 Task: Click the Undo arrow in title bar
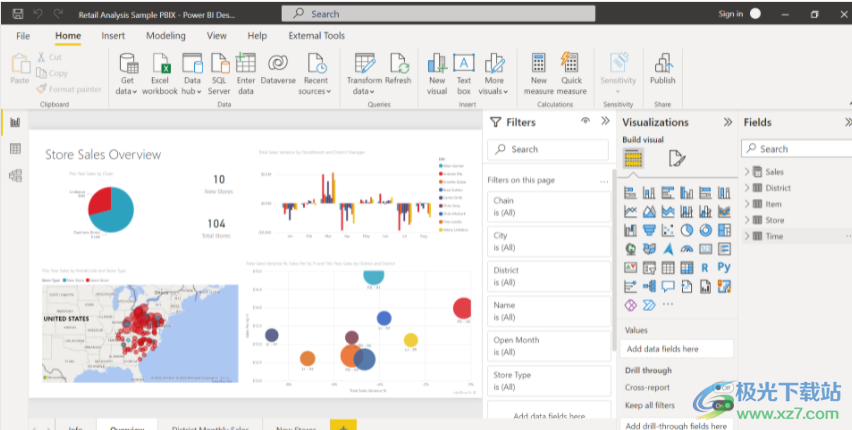pos(39,14)
